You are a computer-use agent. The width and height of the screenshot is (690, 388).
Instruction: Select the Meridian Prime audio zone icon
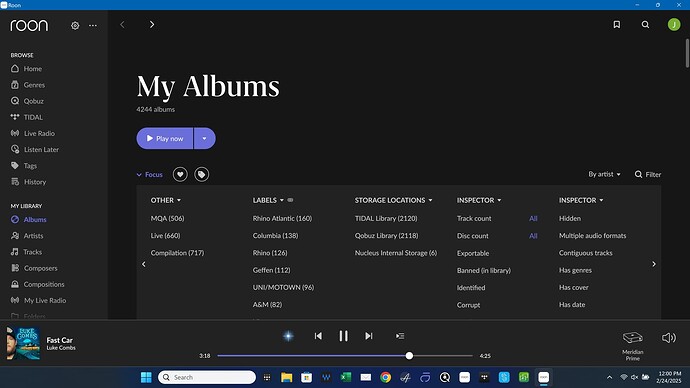pos(633,338)
